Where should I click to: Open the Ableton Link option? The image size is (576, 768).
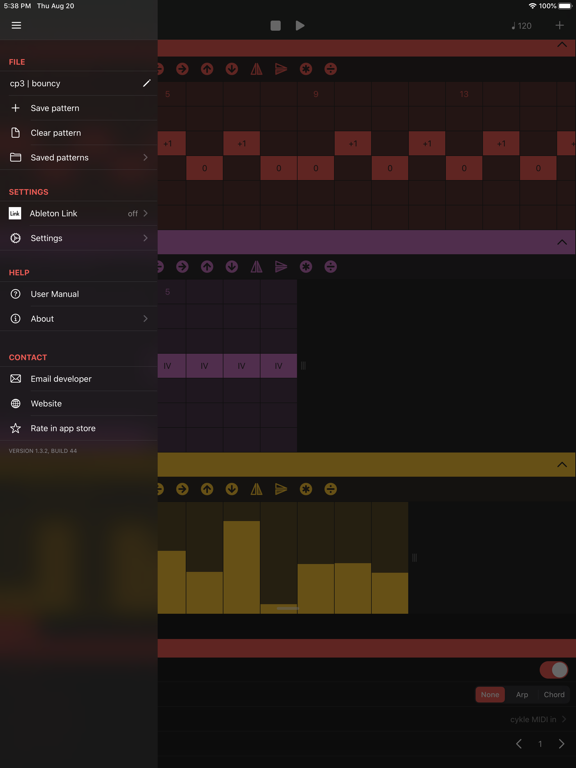pos(78,214)
